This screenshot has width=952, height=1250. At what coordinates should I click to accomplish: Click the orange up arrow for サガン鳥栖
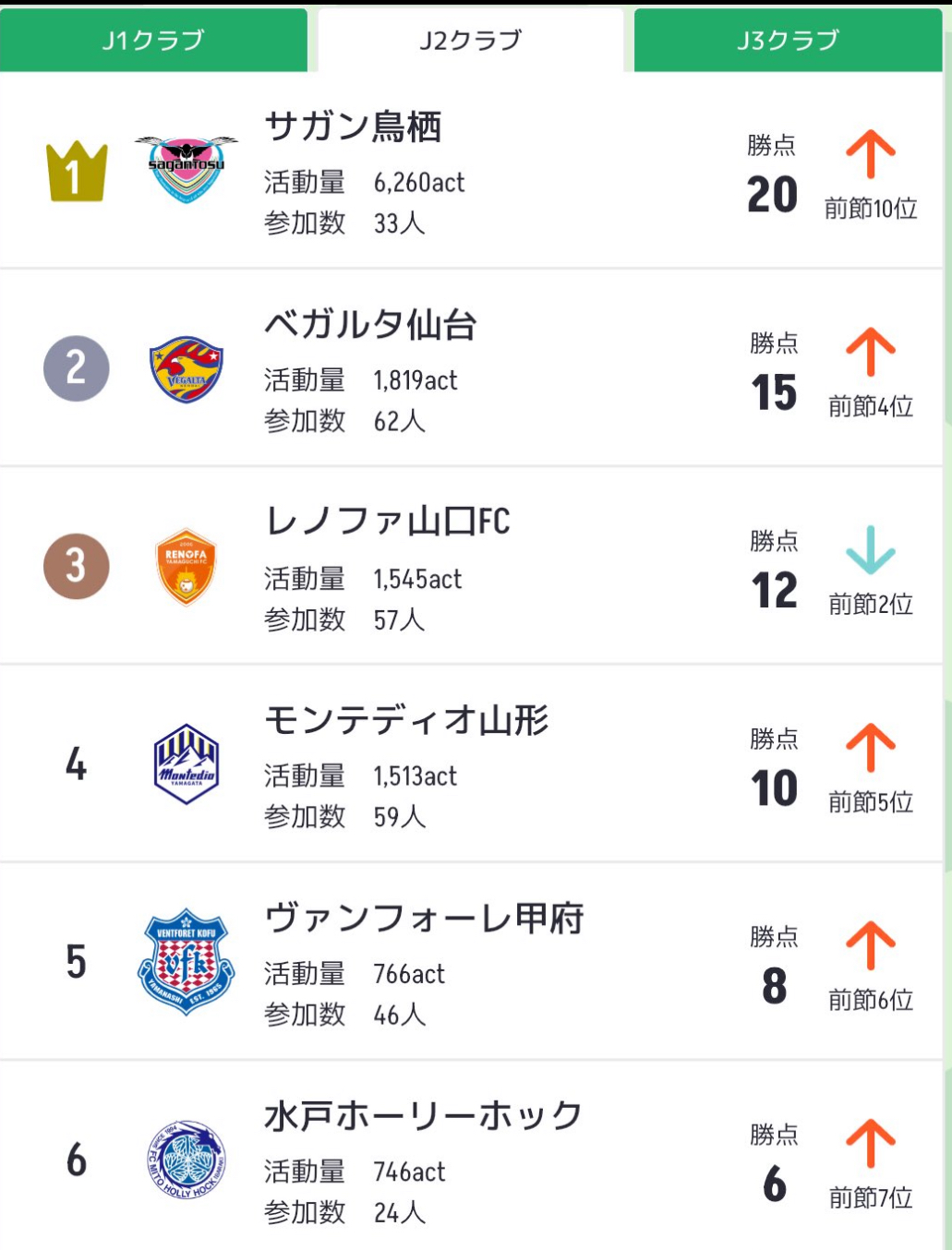point(871,154)
